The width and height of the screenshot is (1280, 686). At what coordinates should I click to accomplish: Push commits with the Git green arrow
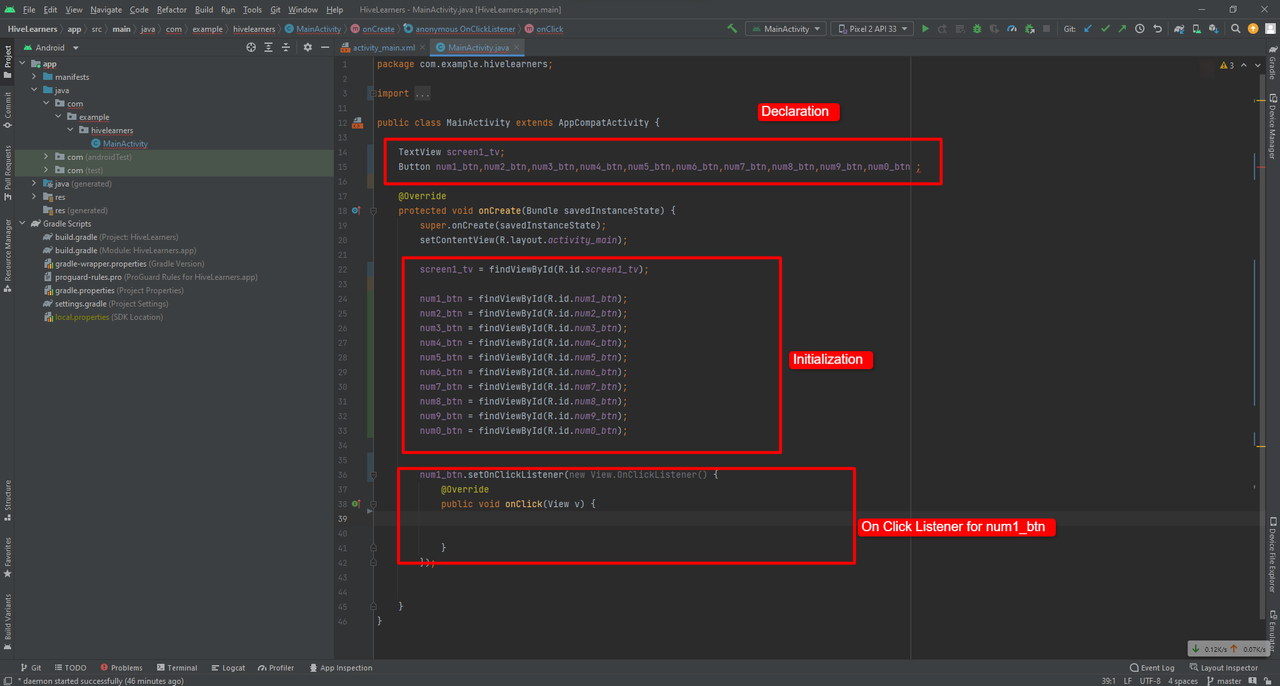pos(1122,29)
